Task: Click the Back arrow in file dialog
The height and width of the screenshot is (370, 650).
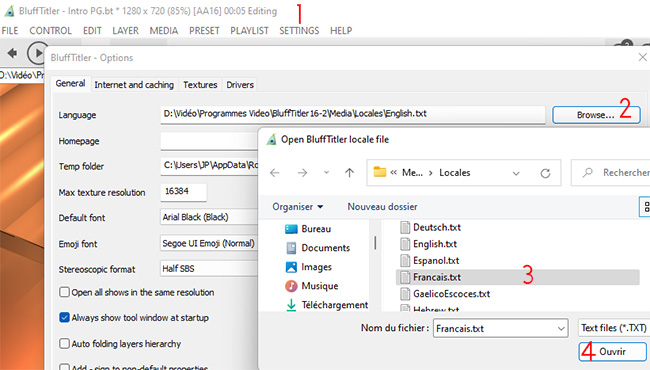Action: [x=275, y=172]
